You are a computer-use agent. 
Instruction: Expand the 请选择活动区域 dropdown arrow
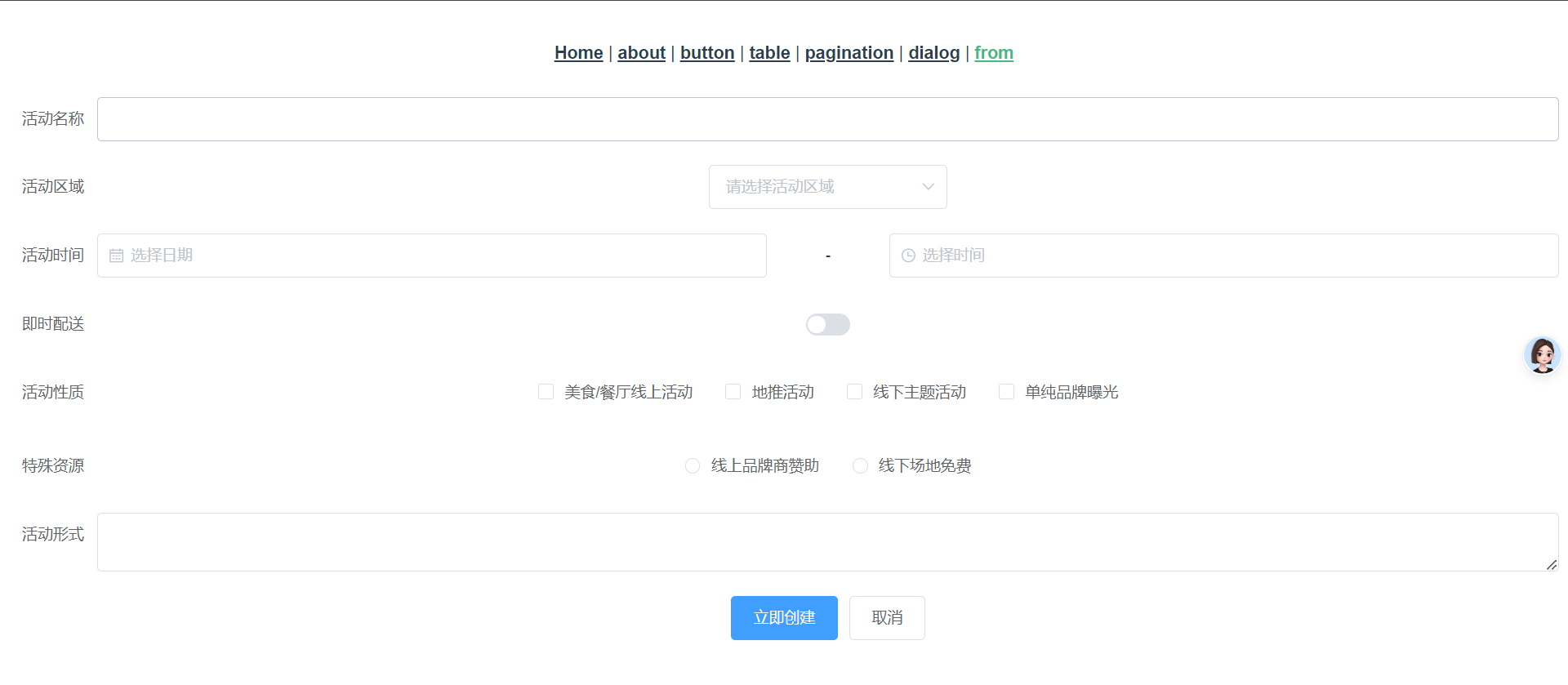[x=928, y=187]
